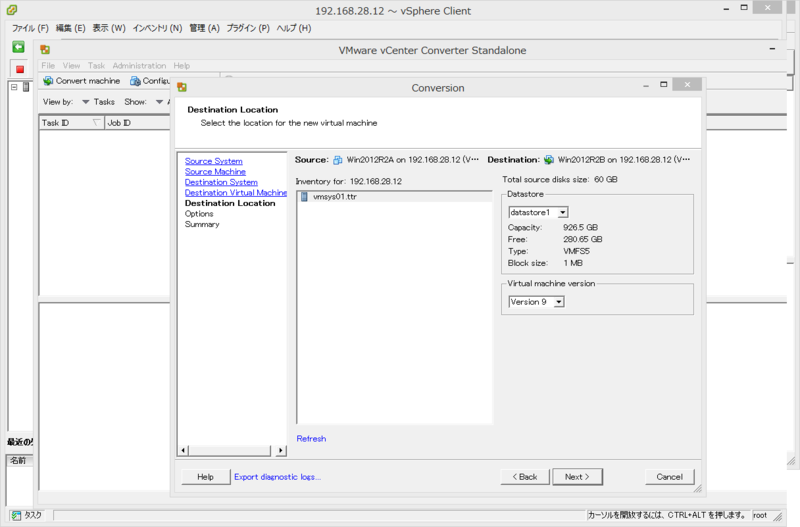Open the プラグイン (P) menu
Screen dimensions: 800x527
(248, 28)
